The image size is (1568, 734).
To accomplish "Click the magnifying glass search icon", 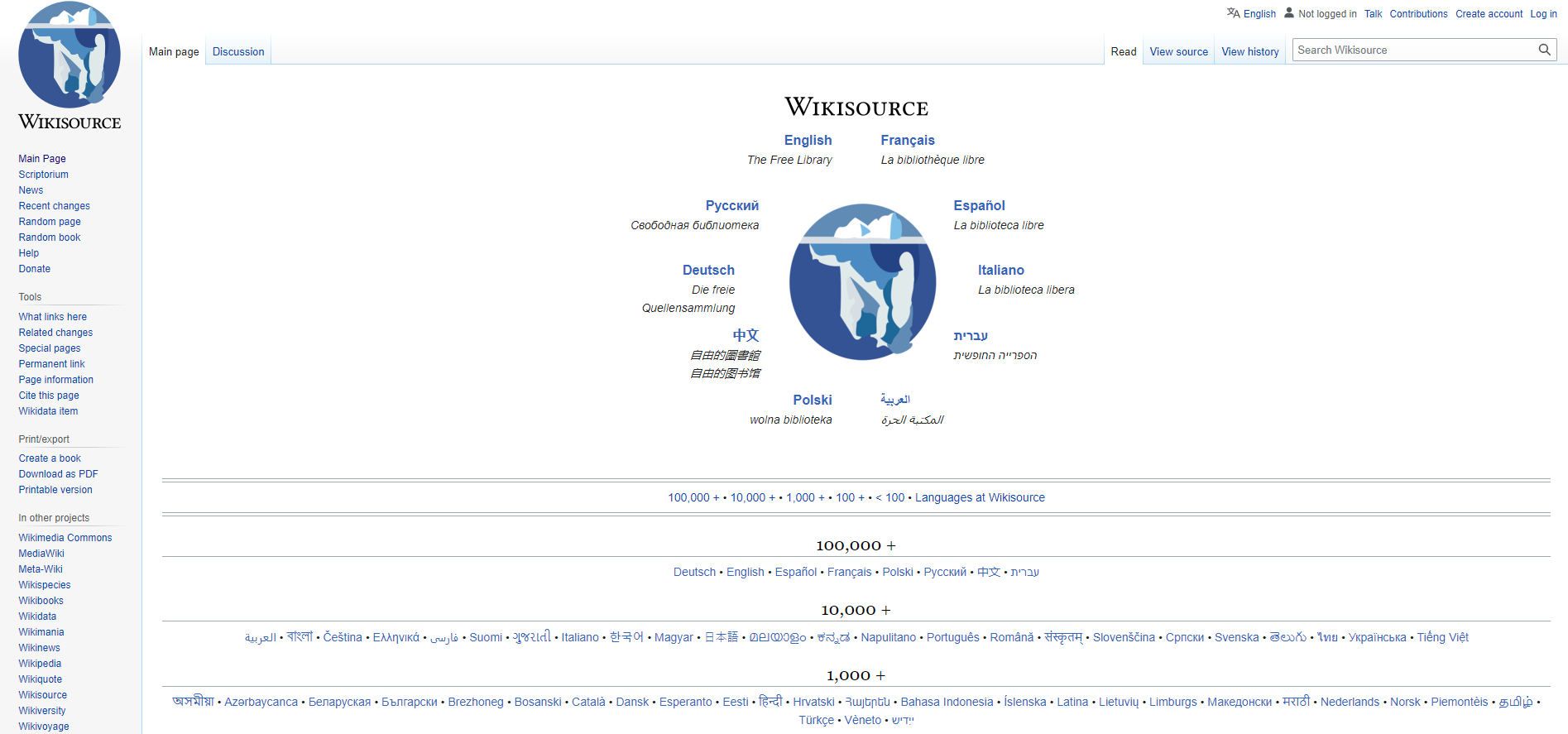I will tap(1544, 50).
